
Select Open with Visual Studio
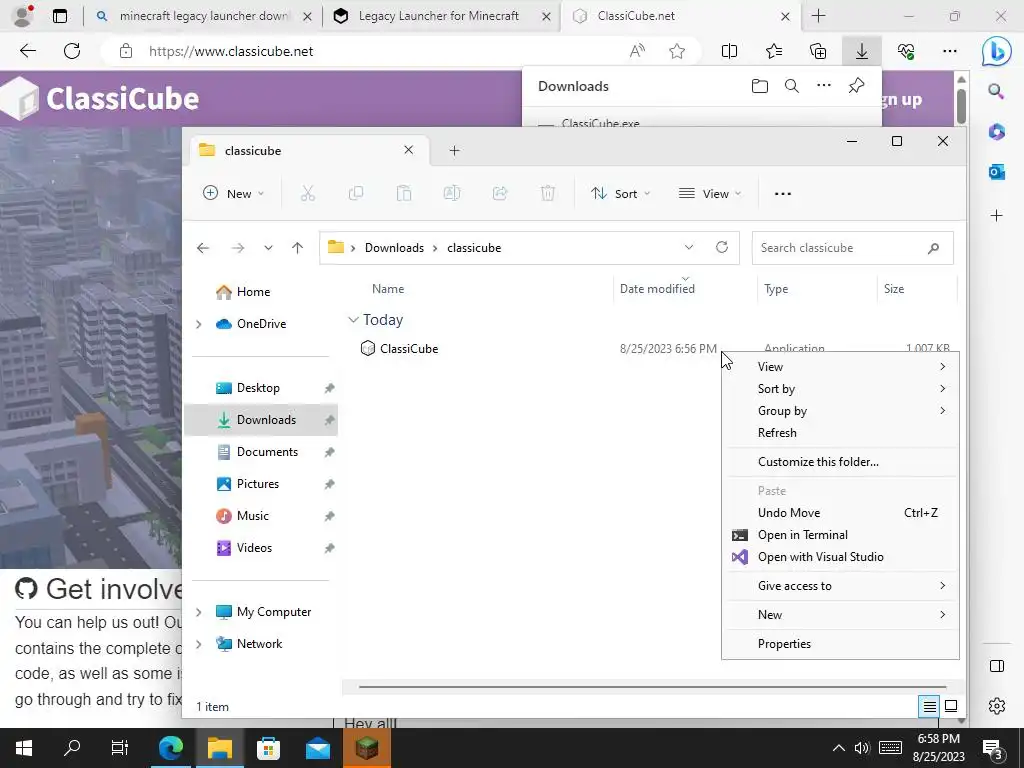840,556
